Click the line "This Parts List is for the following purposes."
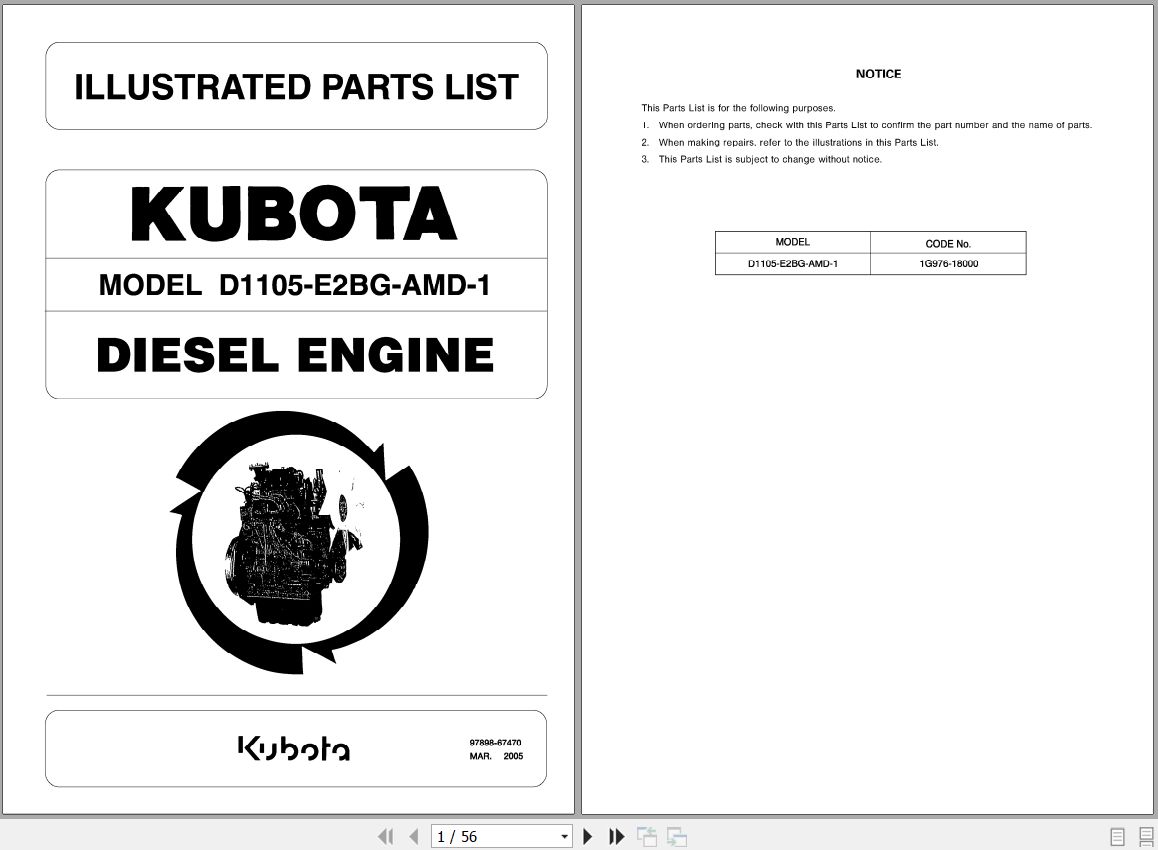This screenshot has height=850, width=1158. click(739, 108)
